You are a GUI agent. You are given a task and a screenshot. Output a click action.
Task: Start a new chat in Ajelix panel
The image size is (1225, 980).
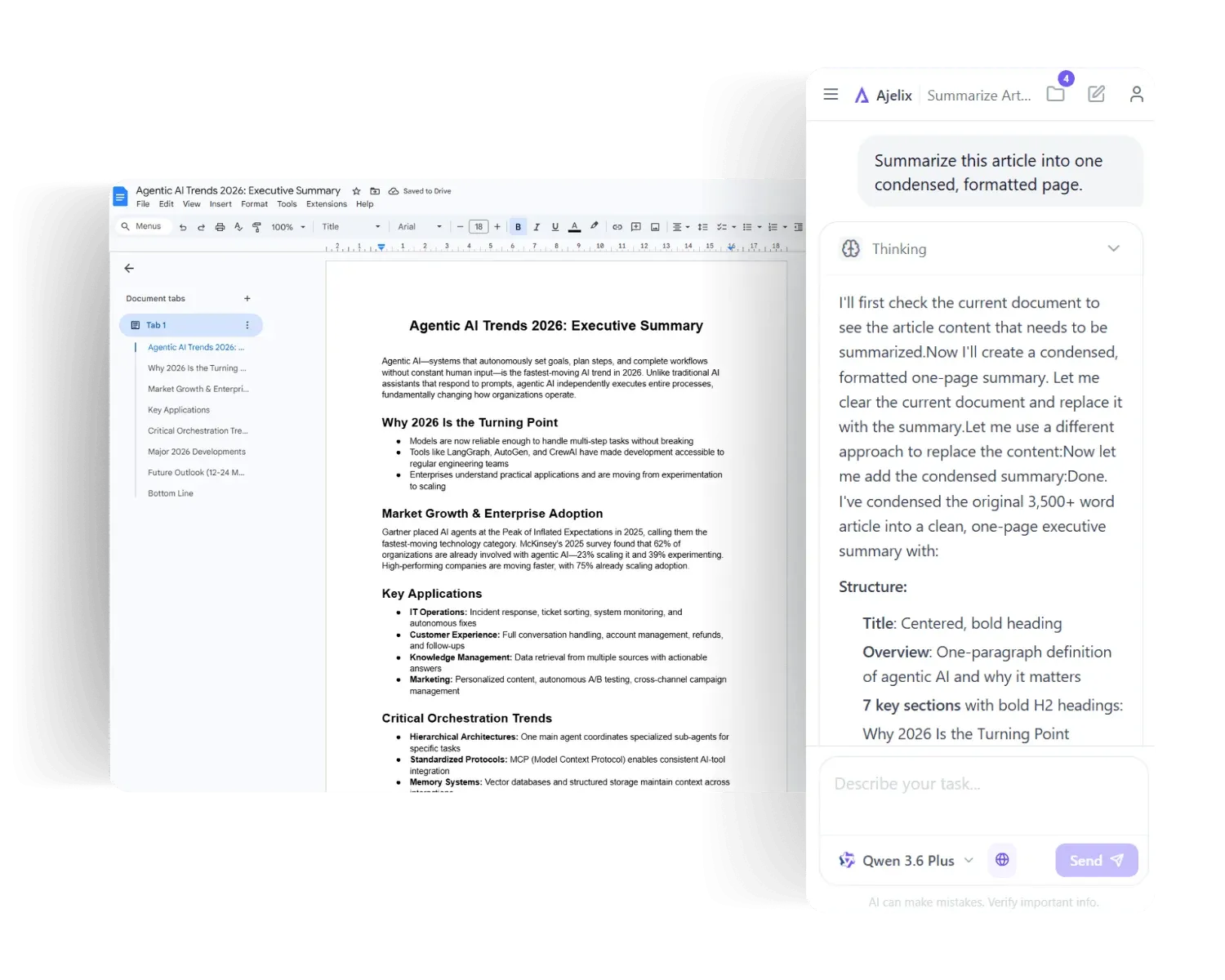pos(1095,94)
